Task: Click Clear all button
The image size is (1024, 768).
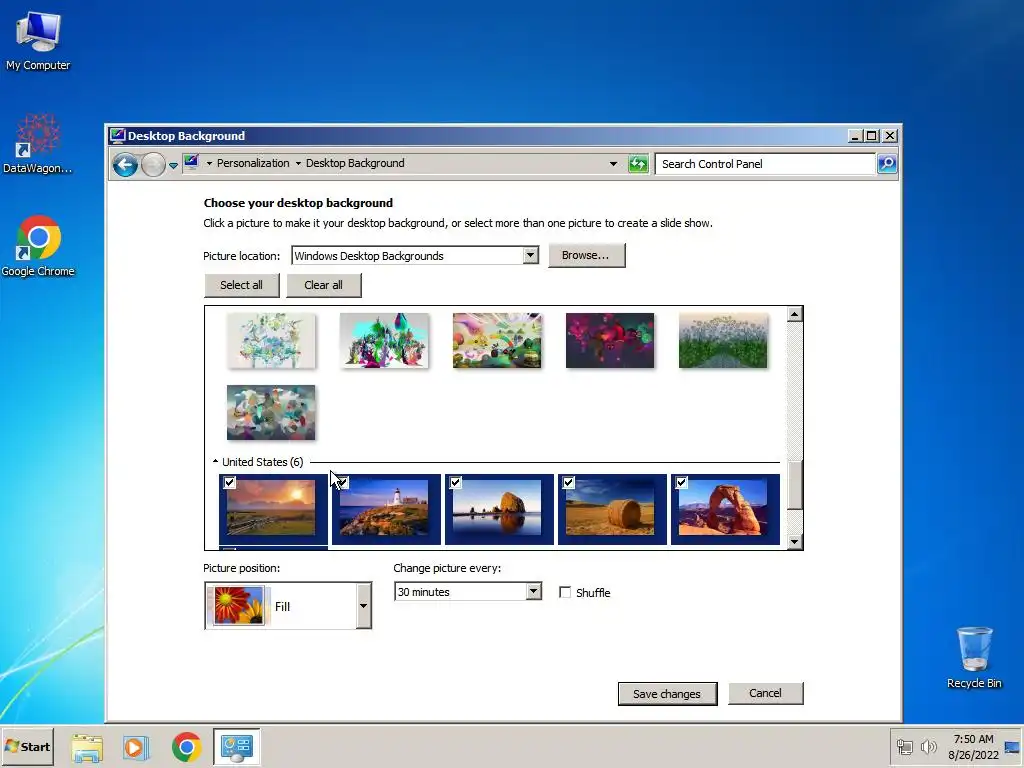Action: [323, 285]
